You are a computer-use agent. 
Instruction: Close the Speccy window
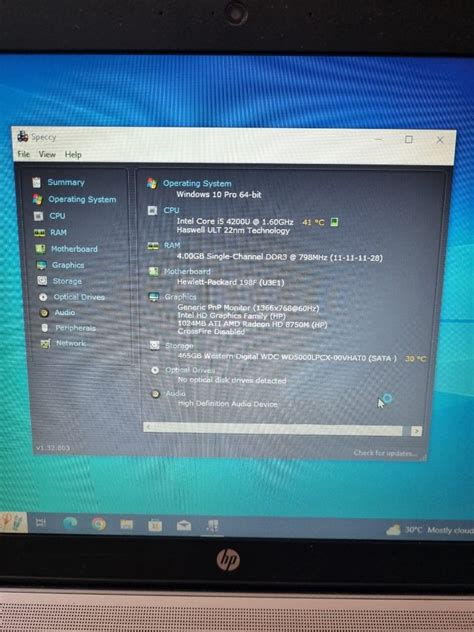440,140
